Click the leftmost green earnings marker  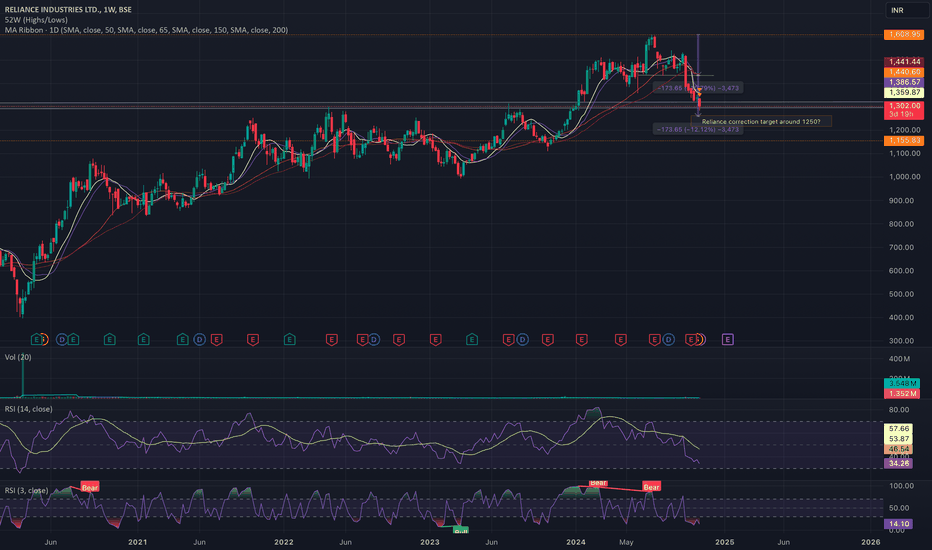coord(37,340)
